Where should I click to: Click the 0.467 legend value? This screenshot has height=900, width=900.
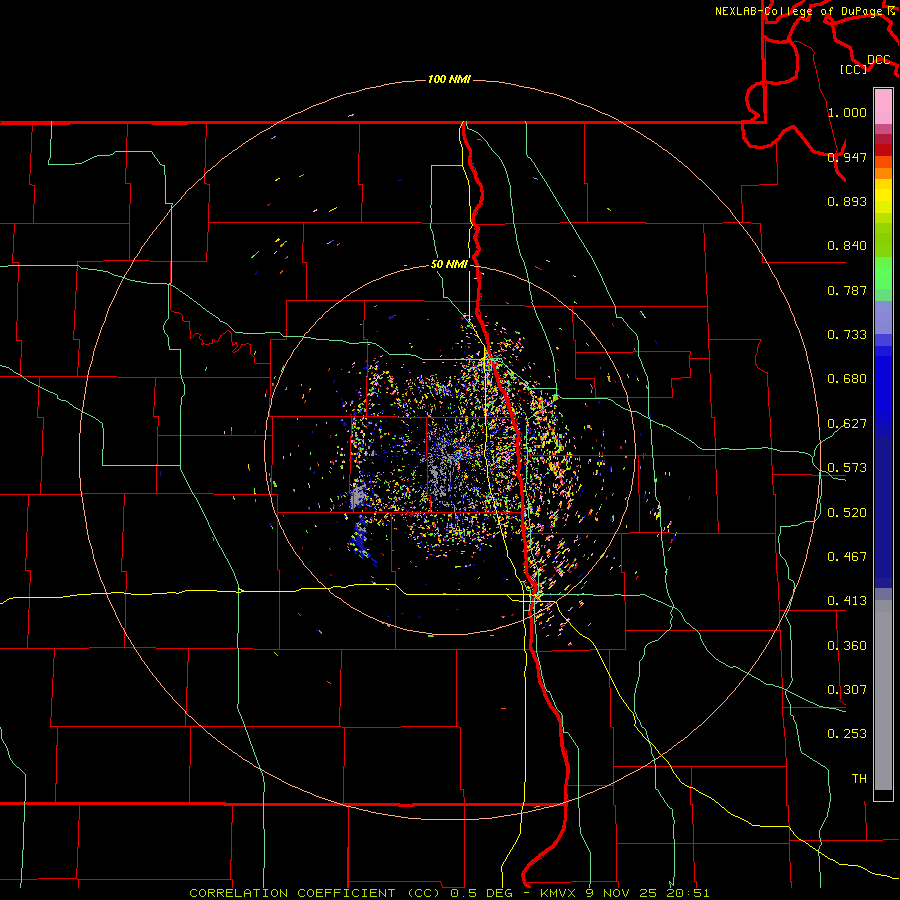coord(847,557)
